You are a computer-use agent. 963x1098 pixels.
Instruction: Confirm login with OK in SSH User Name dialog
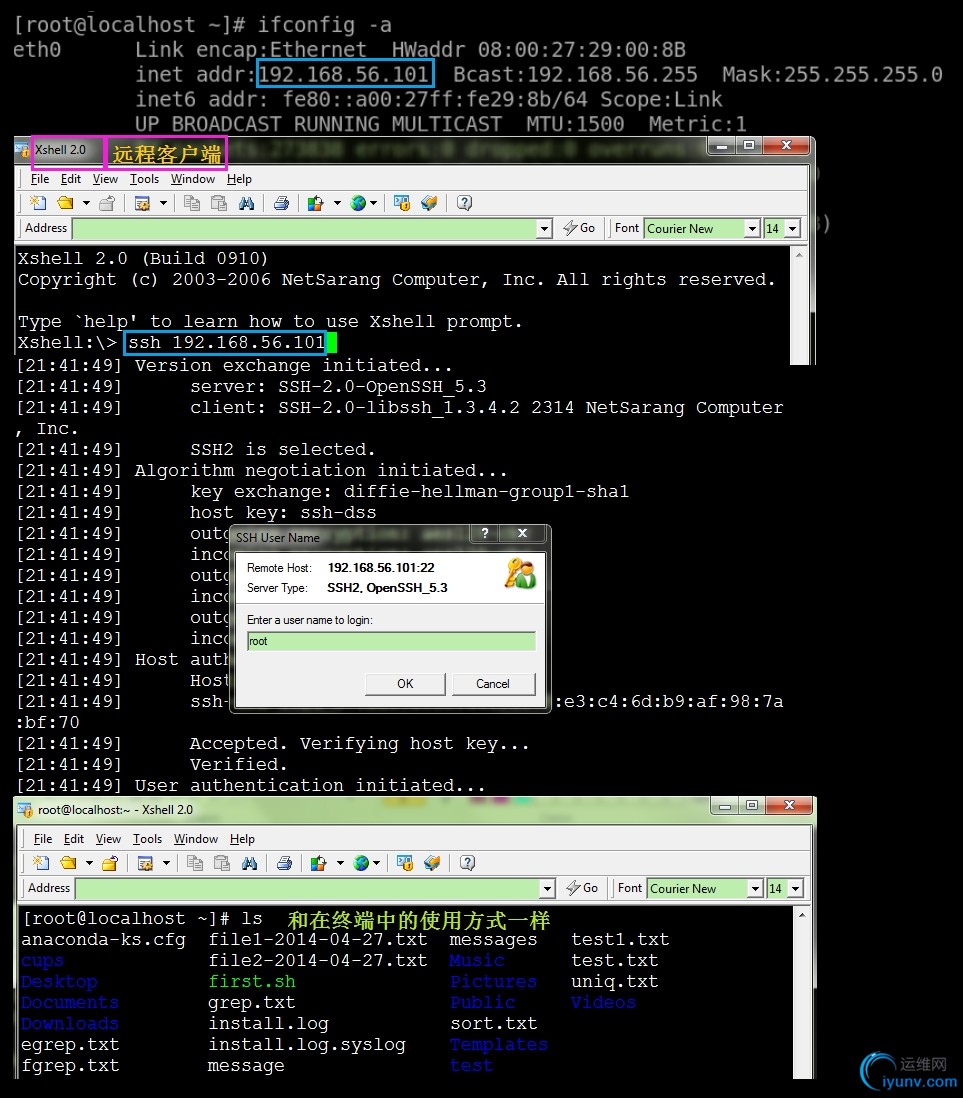(405, 683)
